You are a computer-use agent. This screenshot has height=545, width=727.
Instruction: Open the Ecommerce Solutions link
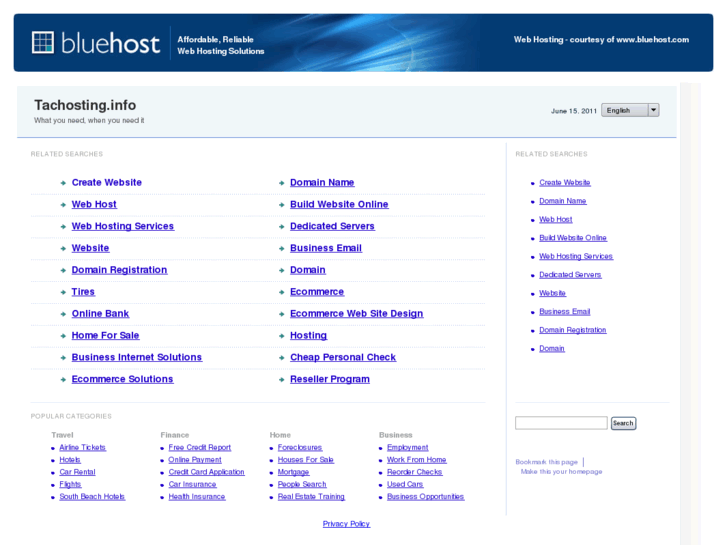122,379
